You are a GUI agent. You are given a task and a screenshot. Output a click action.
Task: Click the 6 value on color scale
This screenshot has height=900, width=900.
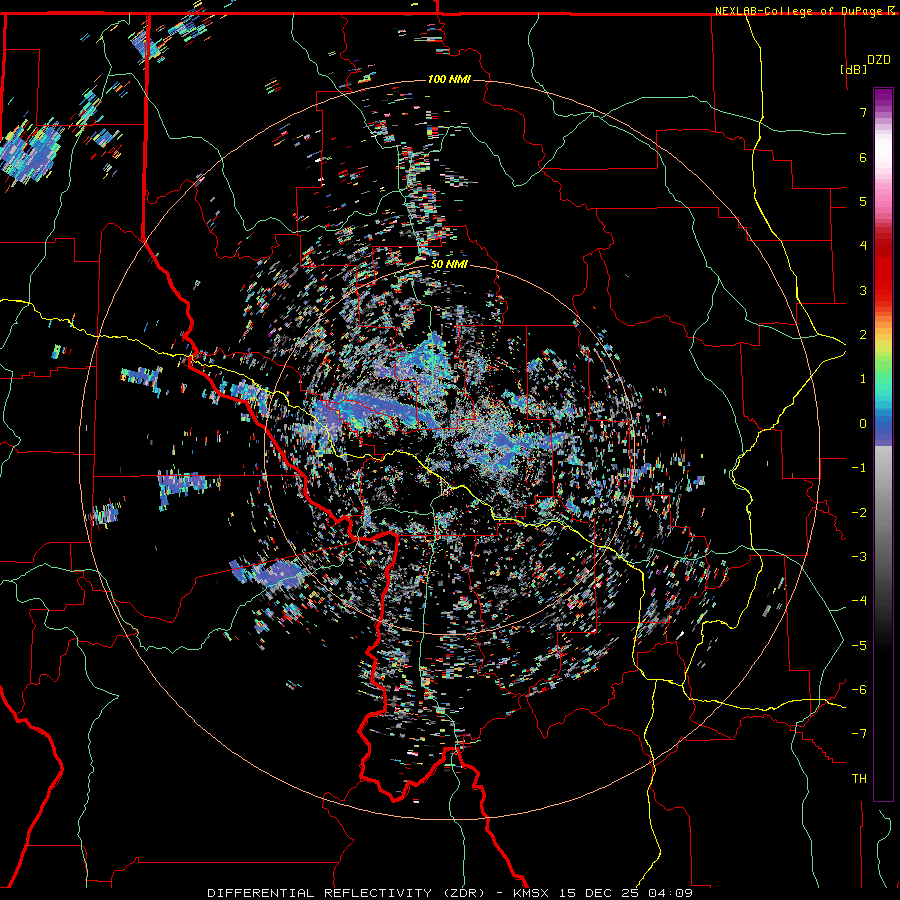863,157
